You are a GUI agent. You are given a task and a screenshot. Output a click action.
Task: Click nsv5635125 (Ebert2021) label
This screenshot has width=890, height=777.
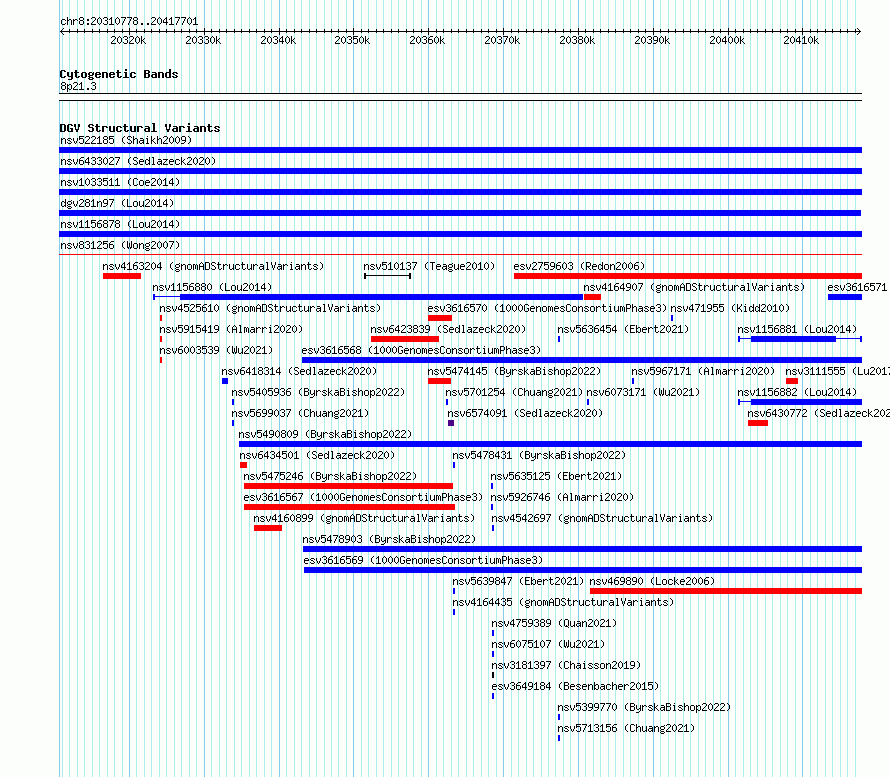point(556,476)
